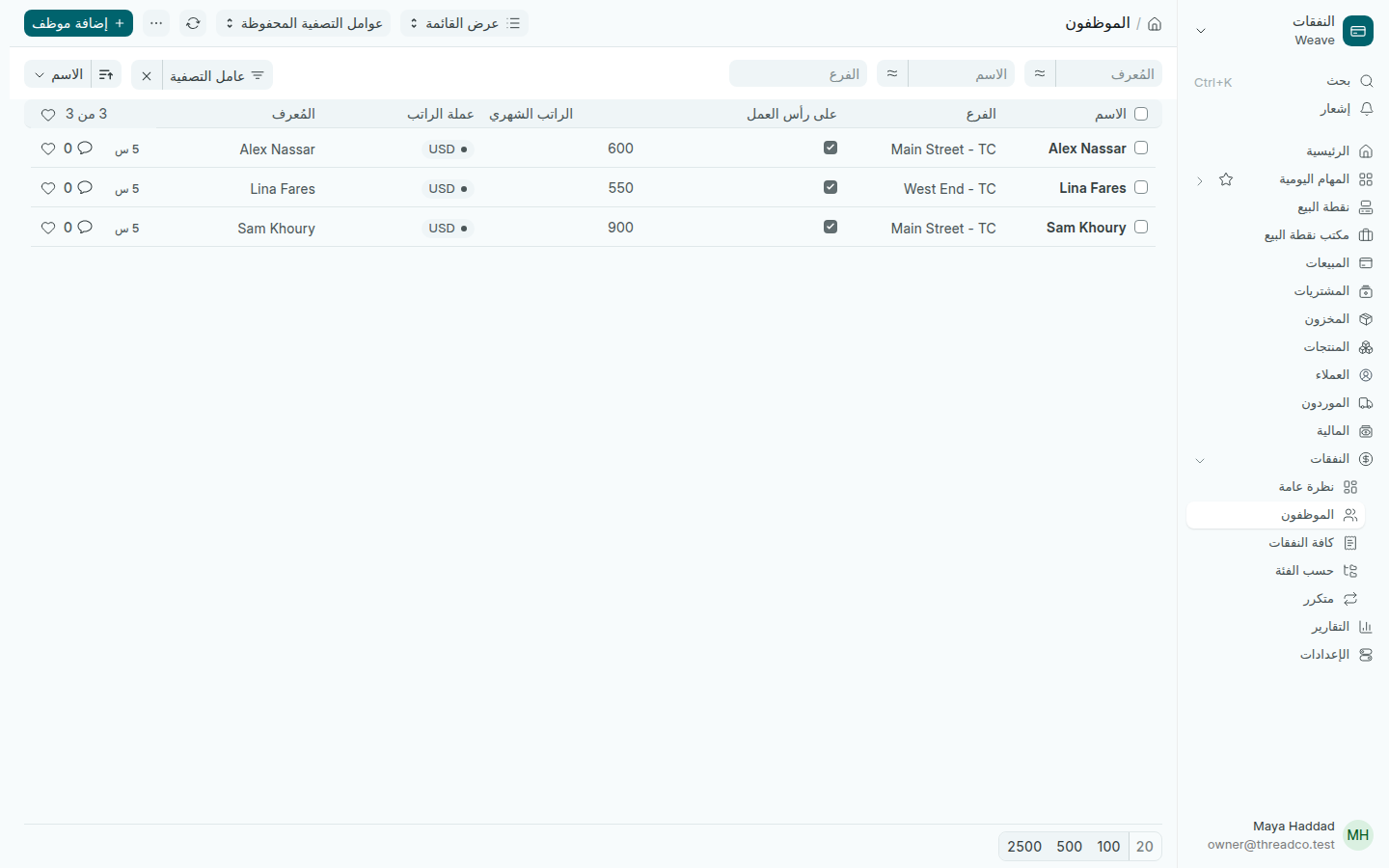Open the Alex Nassar employee link
Viewport: 1389px width, 868px height.
point(1087,149)
